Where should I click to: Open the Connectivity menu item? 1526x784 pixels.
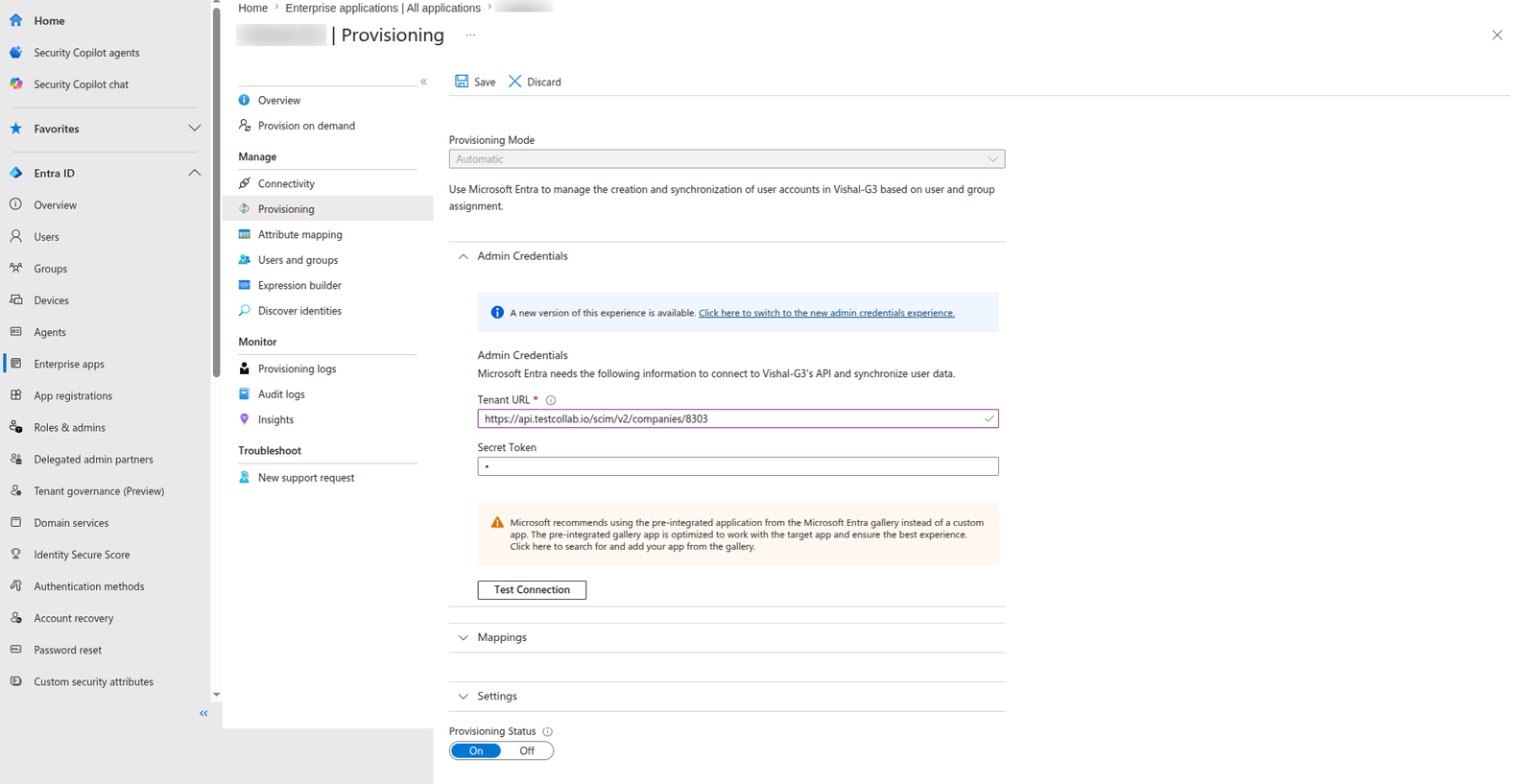click(286, 183)
